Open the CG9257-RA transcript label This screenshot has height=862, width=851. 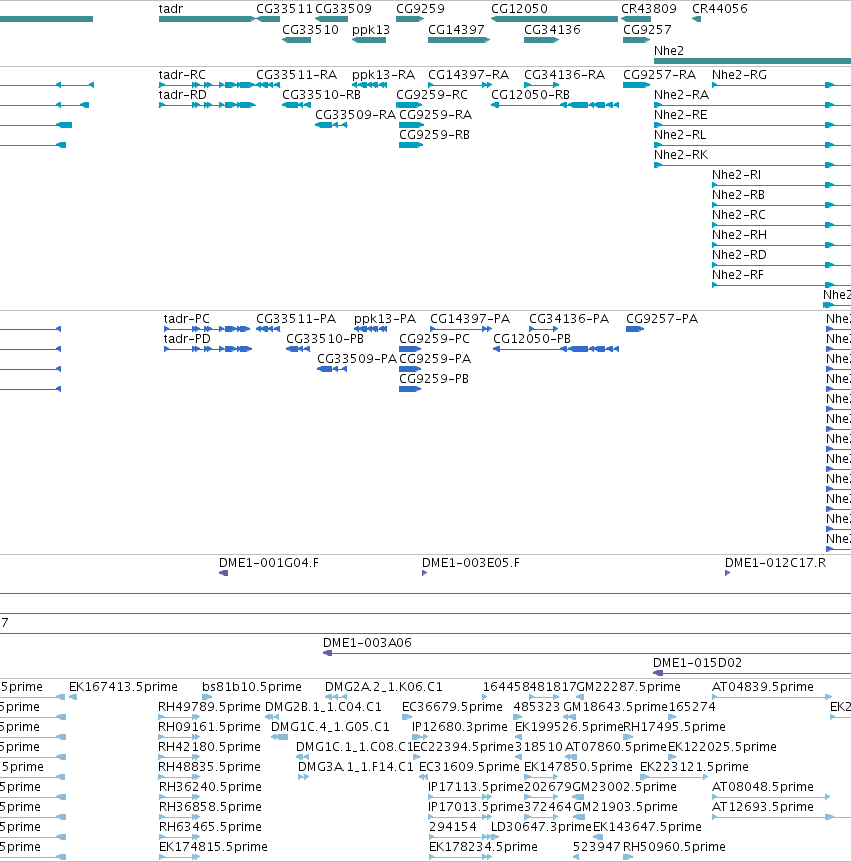point(659,75)
